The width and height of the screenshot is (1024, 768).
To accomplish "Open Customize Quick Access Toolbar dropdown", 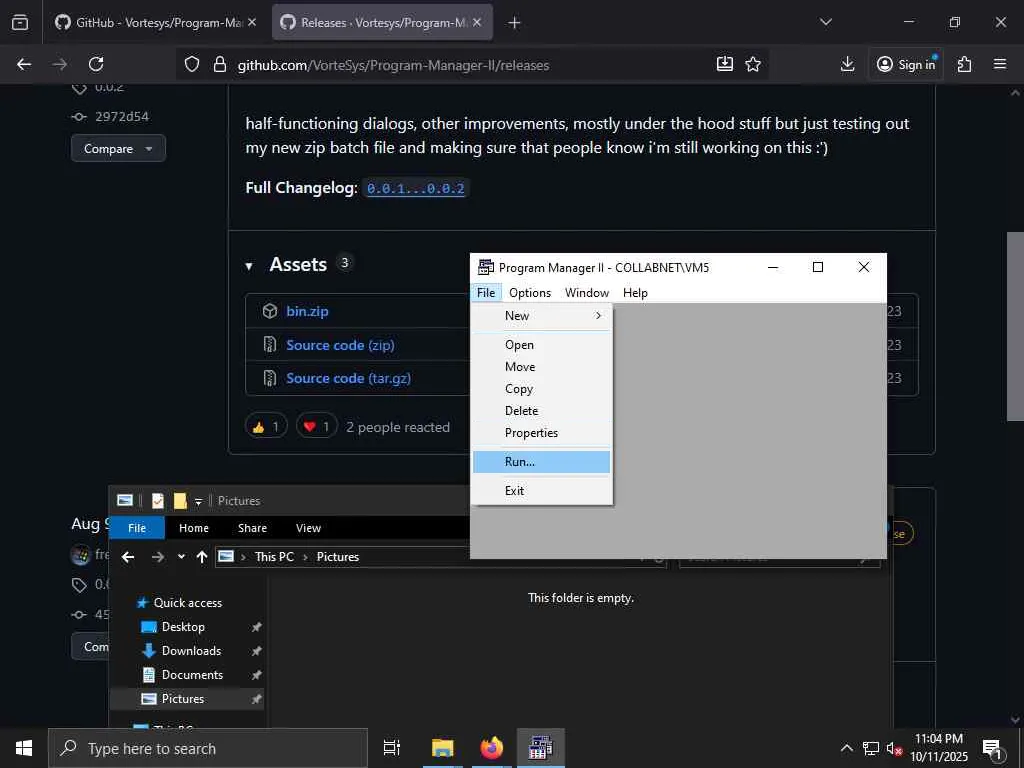I will (199, 502).
